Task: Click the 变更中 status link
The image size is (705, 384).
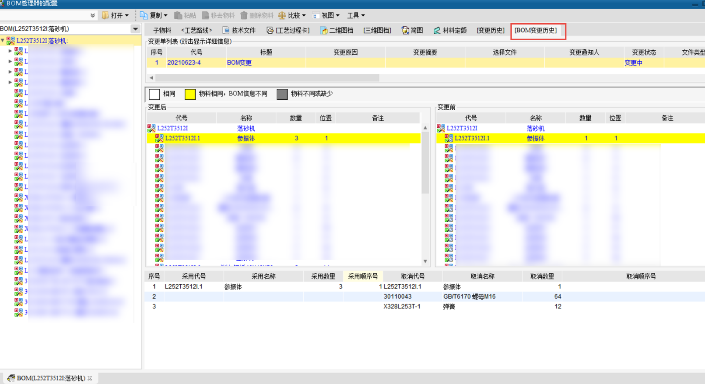Action: [x=633, y=63]
